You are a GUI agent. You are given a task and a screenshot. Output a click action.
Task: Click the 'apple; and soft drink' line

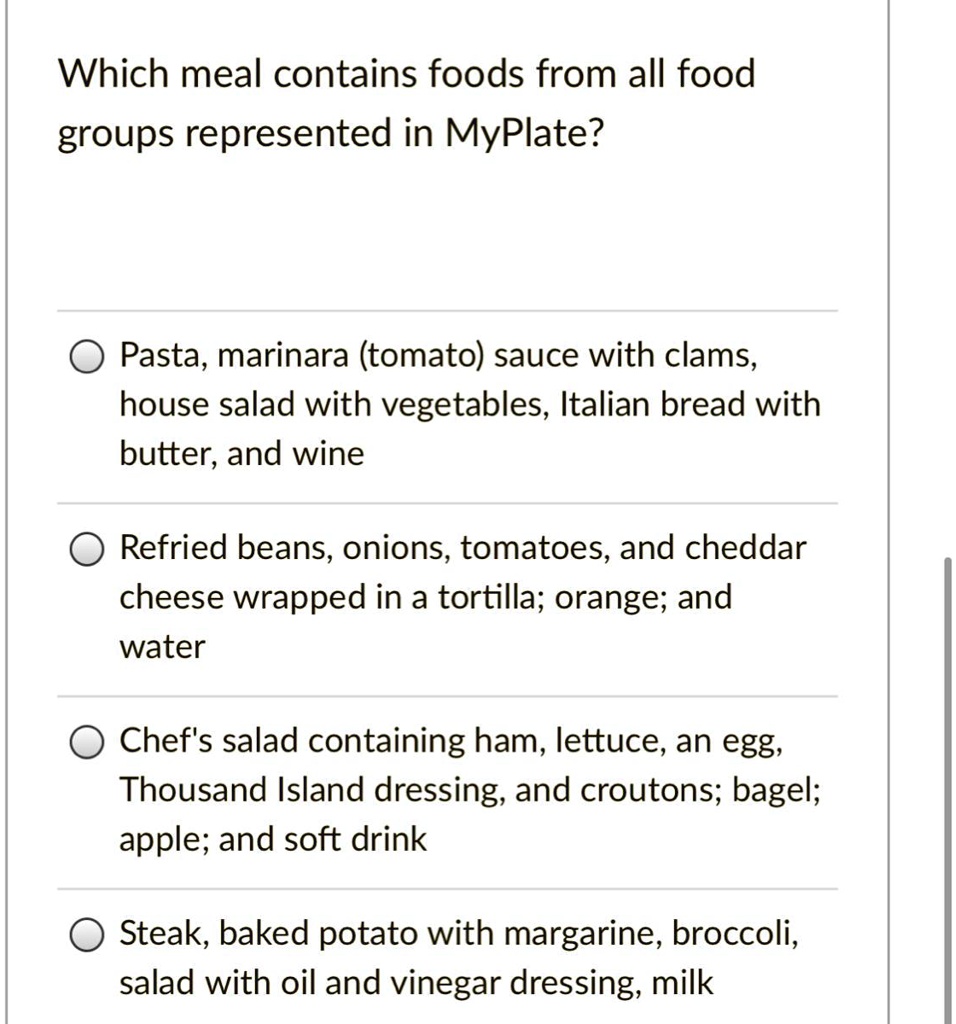pyautogui.click(x=273, y=839)
